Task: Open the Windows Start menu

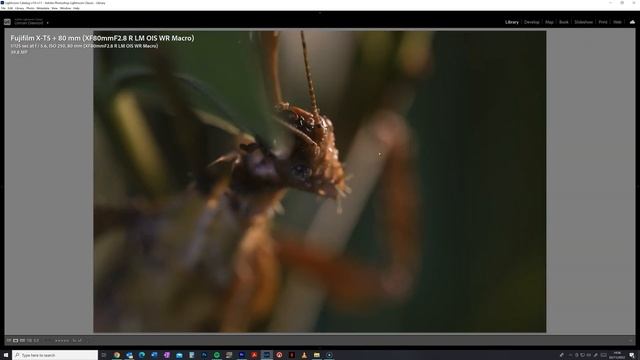Action: 6,355
